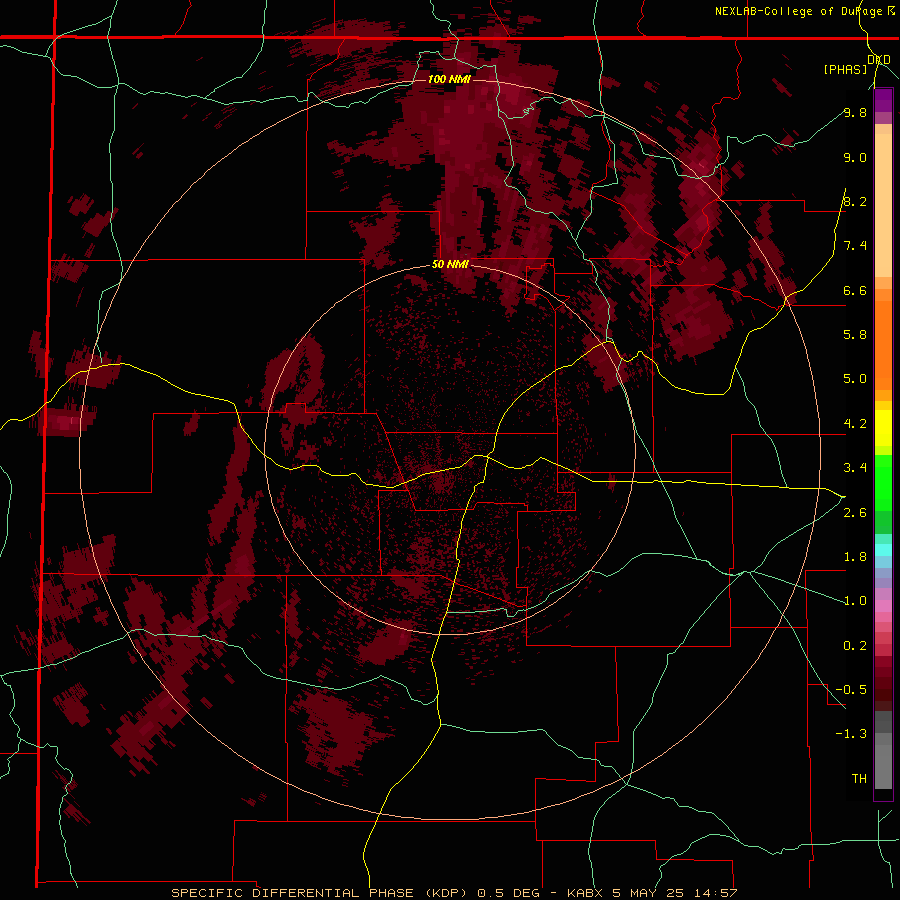The width and height of the screenshot is (900, 900).
Task: Click the TH label on the legend
Action: point(859,778)
